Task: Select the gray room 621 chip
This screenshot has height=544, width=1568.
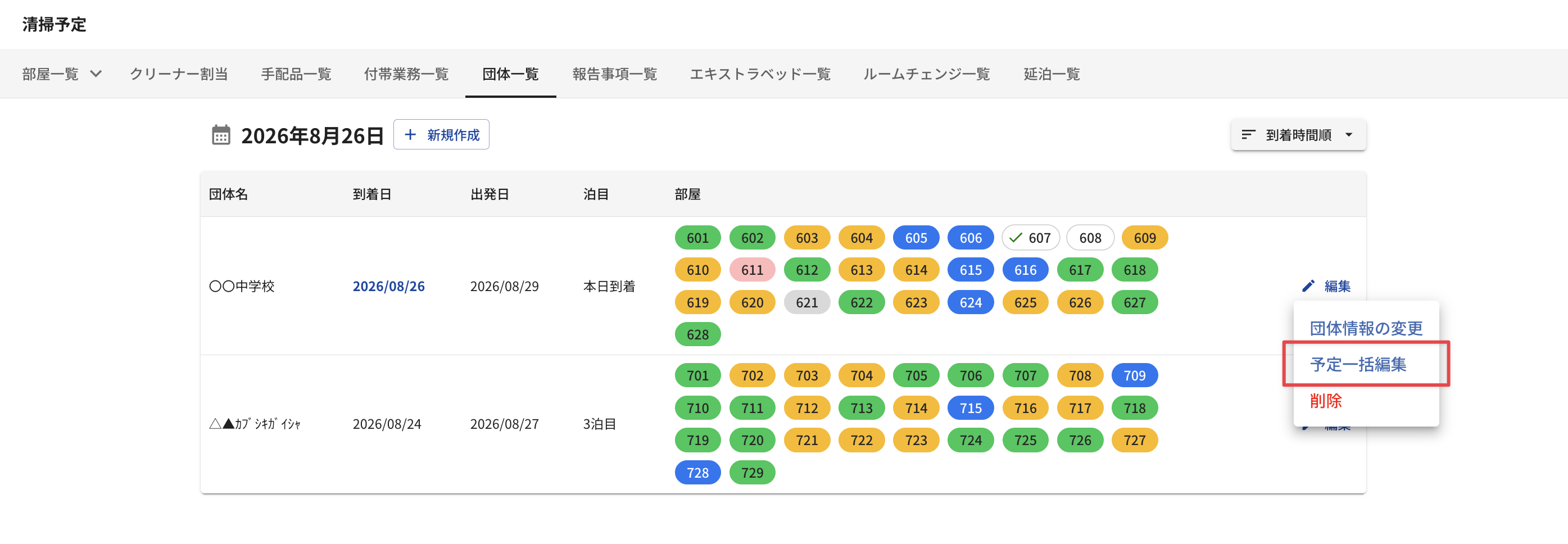Action: coord(806,302)
